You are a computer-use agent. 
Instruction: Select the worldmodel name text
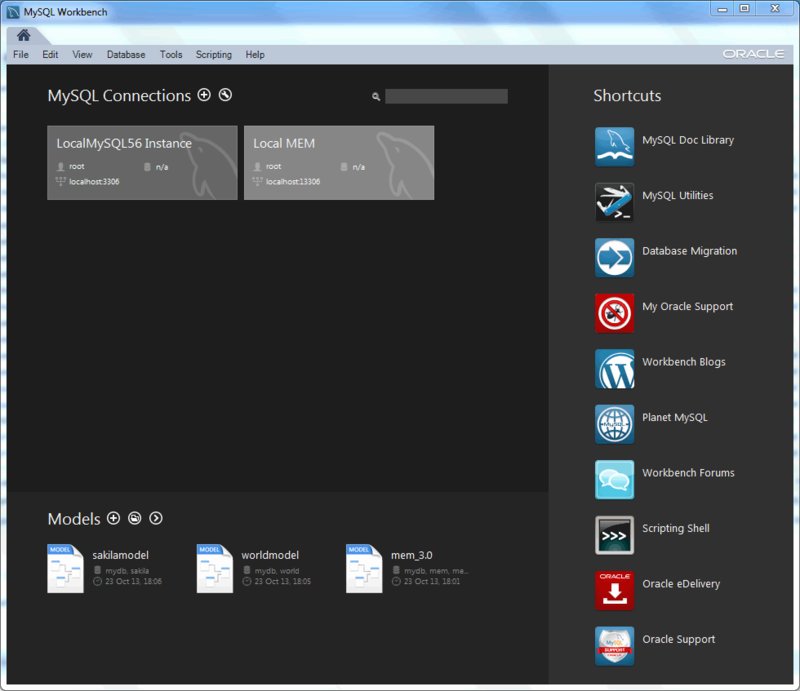270,555
